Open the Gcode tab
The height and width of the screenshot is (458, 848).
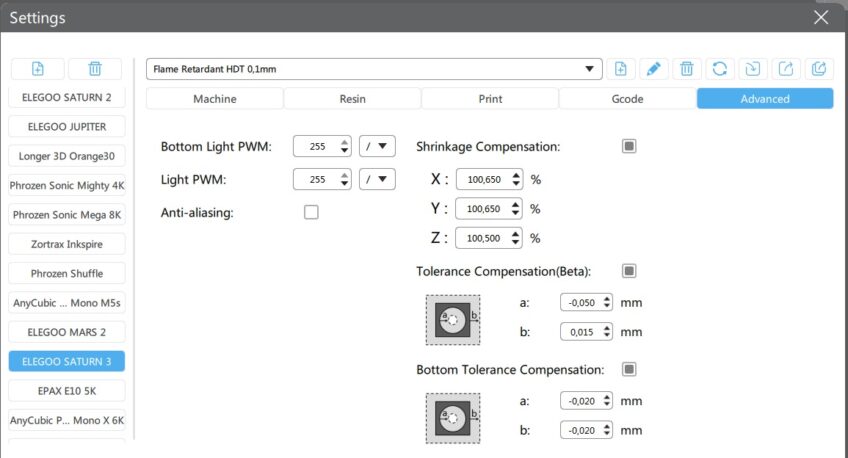point(627,99)
